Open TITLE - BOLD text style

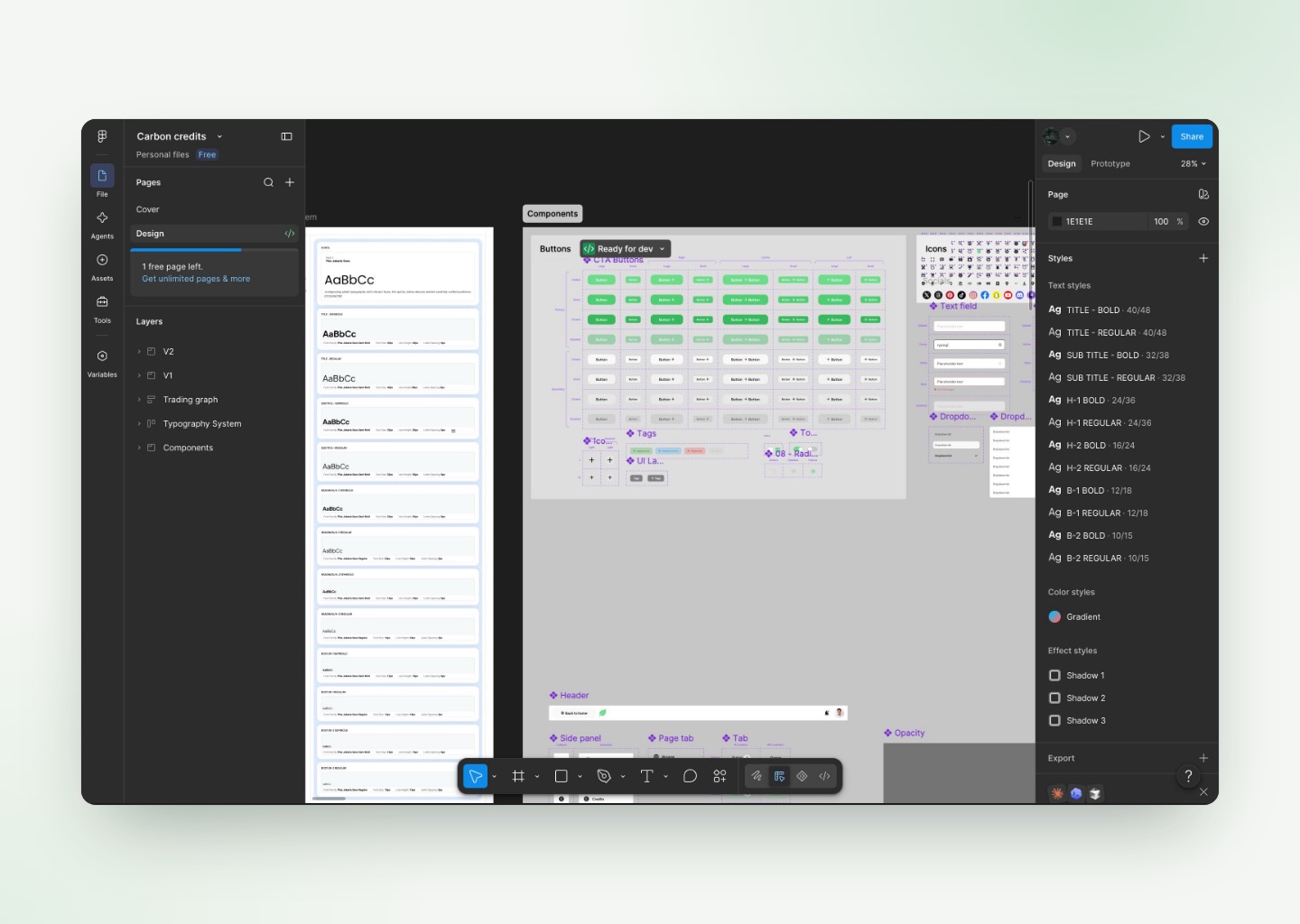1099,310
